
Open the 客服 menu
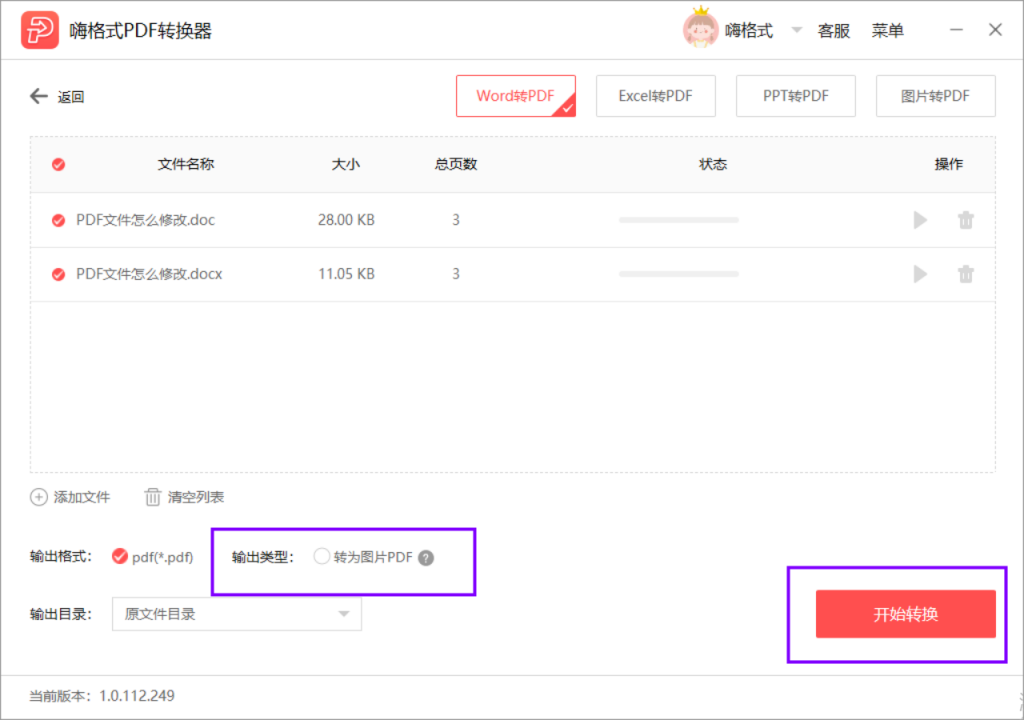(x=833, y=31)
